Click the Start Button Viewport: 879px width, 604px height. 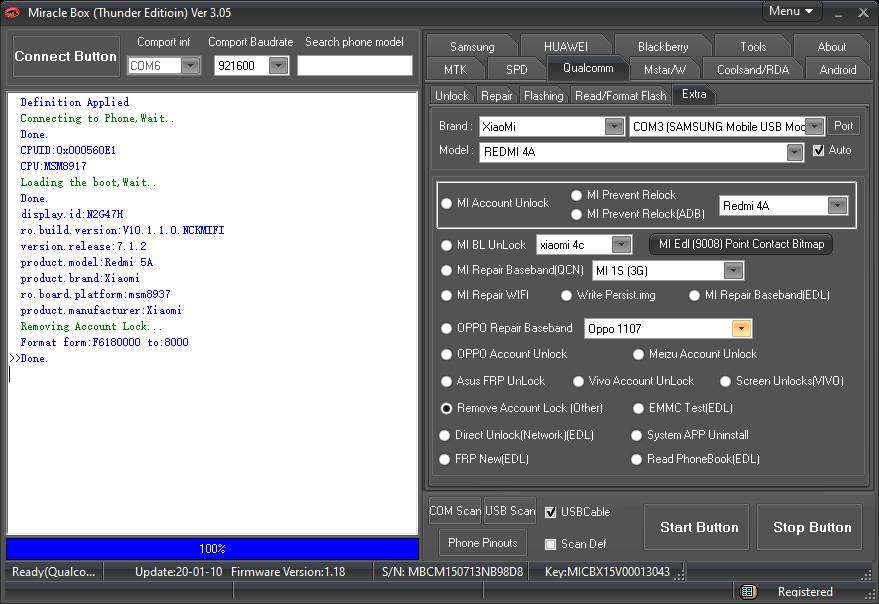(696, 527)
